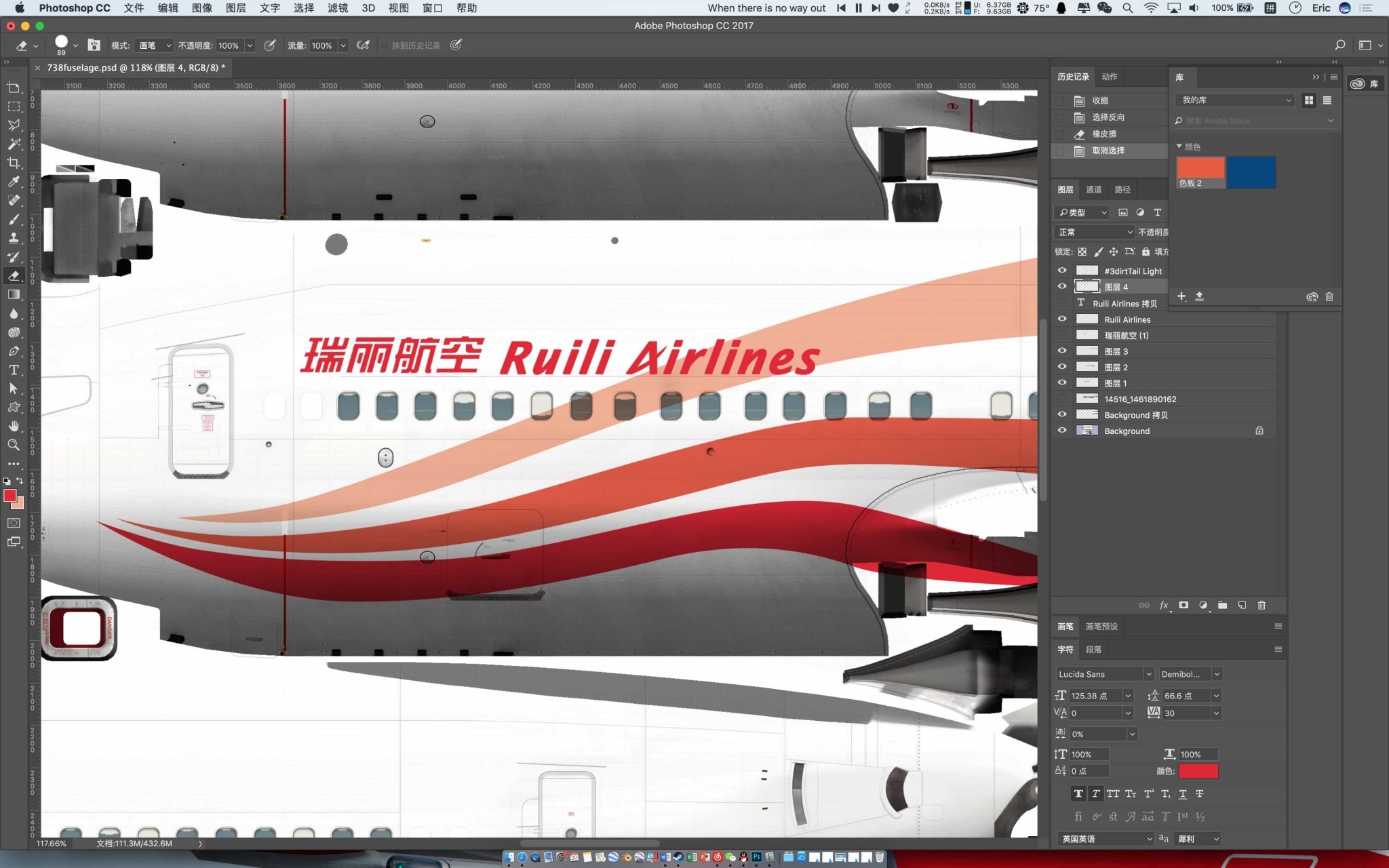Open the layer blend mode 正常 dropdown
Screen dimensions: 1389x868
[1095, 232]
